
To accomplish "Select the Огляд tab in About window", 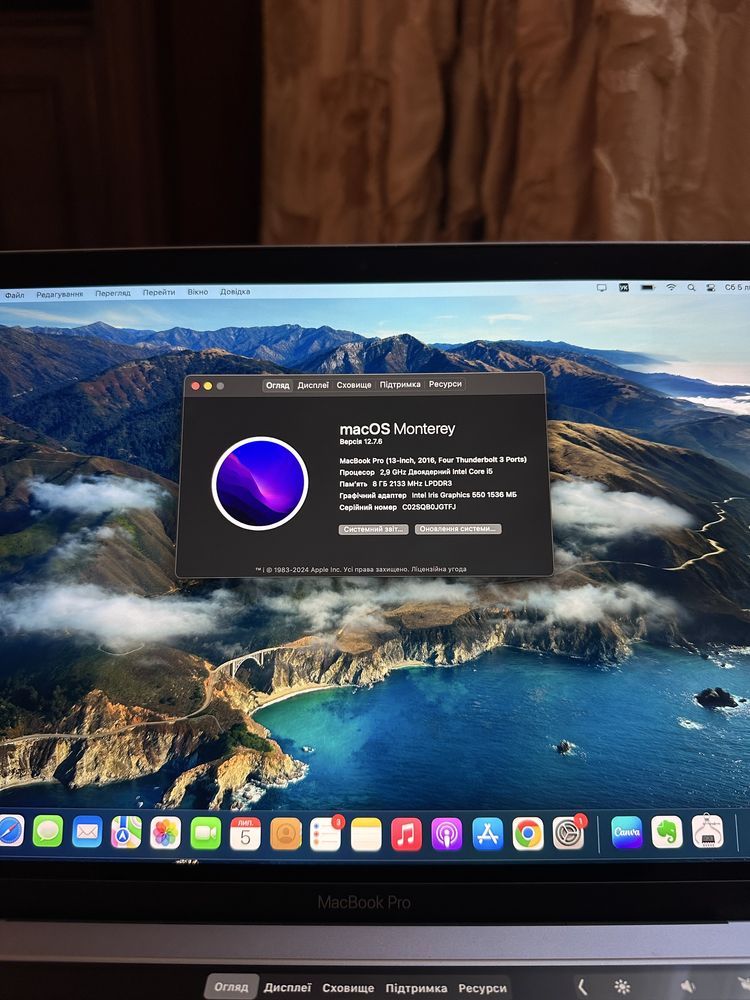I will [277, 385].
